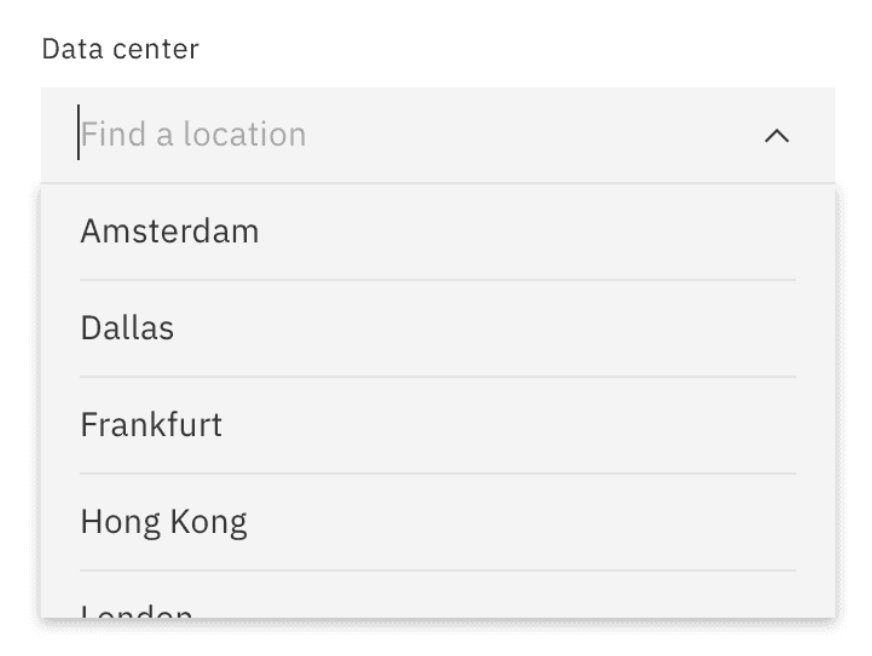Select Hong Kong as the location
Screen dimensions: 872x656
click(163, 521)
